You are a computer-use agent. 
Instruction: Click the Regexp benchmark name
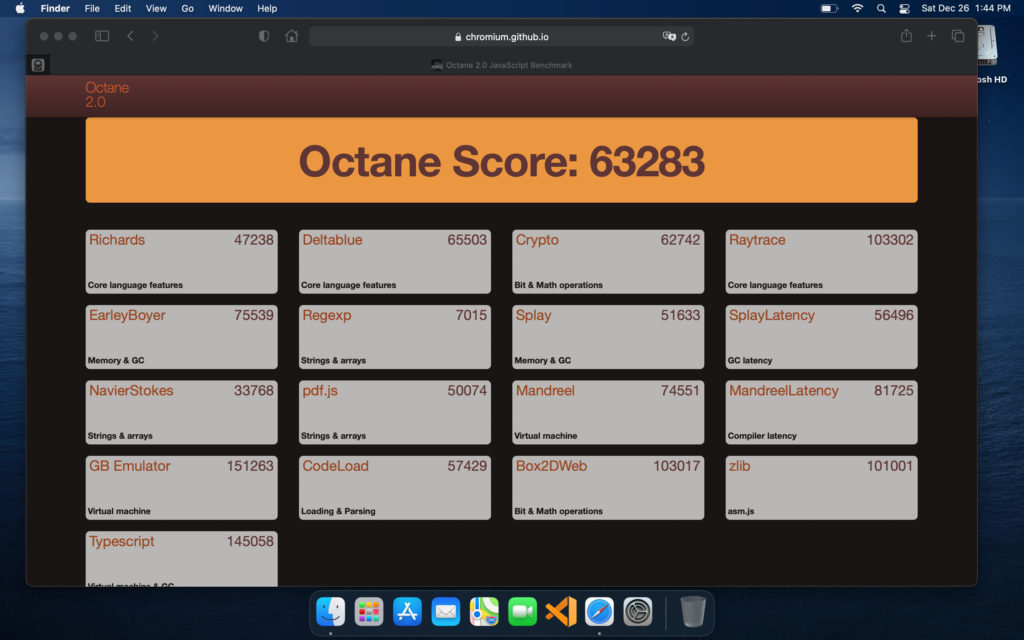coord(327,315)
